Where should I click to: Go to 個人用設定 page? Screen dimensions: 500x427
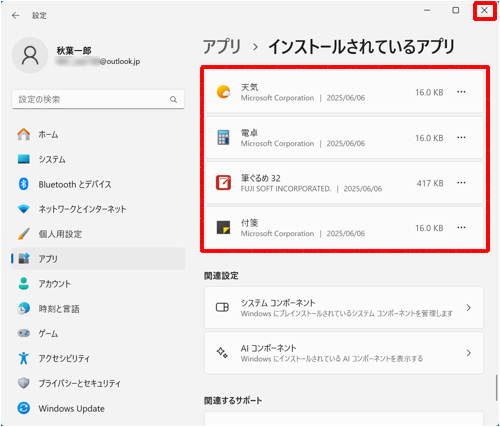pyautogui.click(x=98, y=234)
